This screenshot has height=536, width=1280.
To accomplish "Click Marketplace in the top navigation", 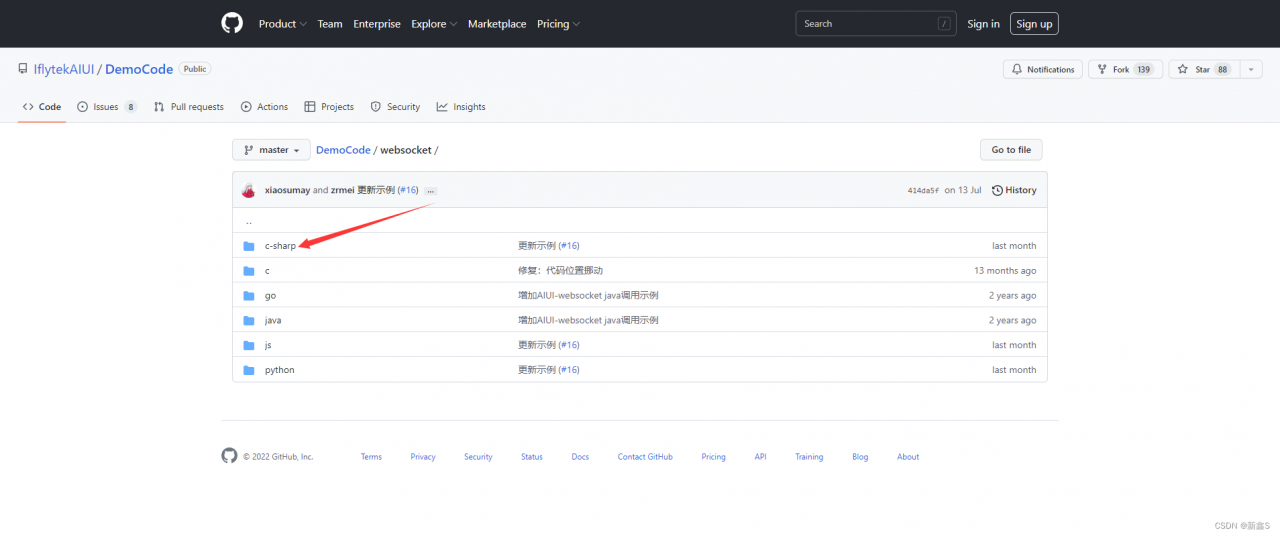I will pyautogui.click(x=497, y=24).
